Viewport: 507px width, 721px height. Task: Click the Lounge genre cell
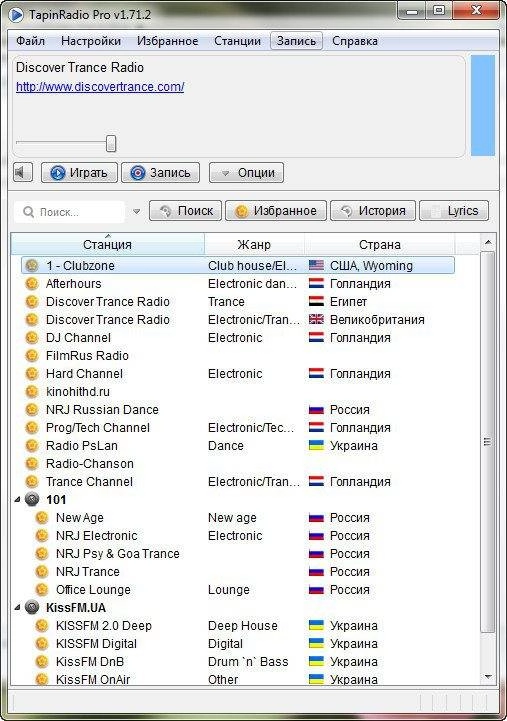pyautogui.click(x=228, y=589)
